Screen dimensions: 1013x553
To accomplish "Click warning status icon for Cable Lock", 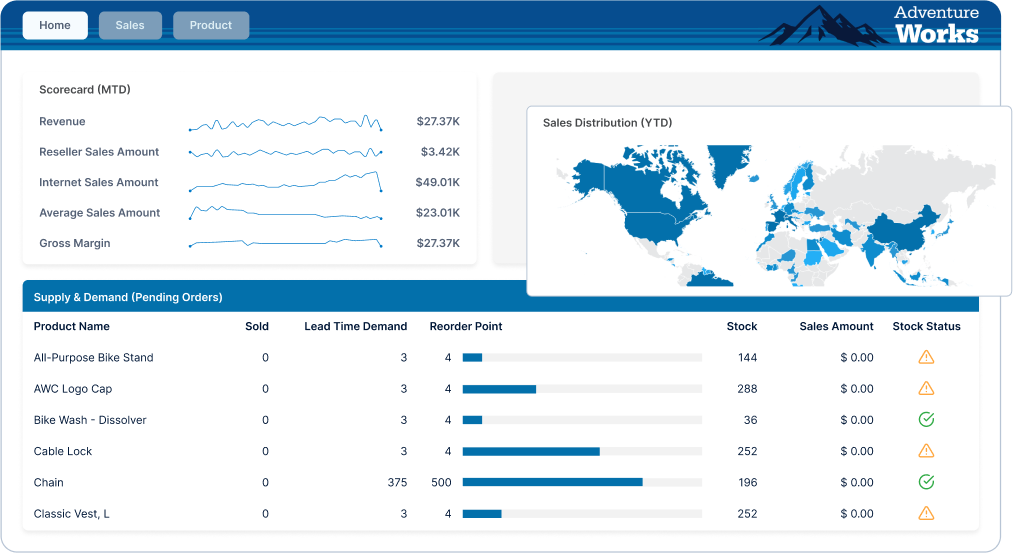I will (926, 451).
